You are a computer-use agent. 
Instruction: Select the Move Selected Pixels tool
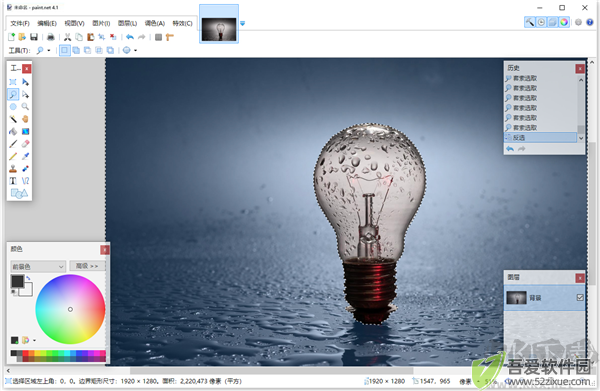click(x=25, y=82)
